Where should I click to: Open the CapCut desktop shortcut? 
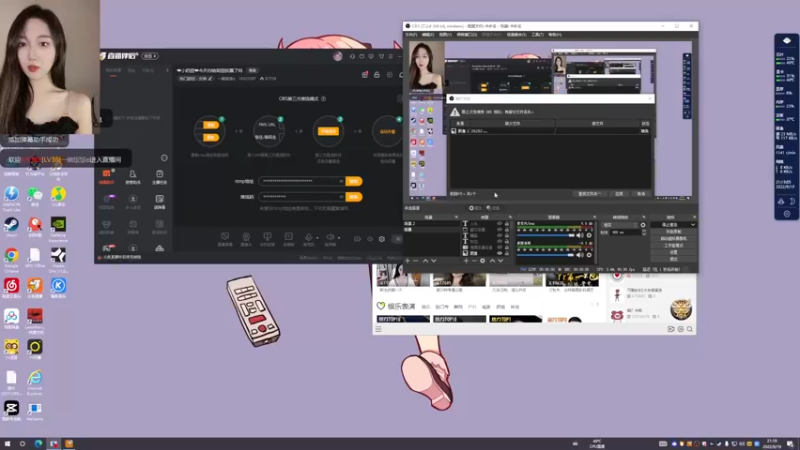pos(11,410)
